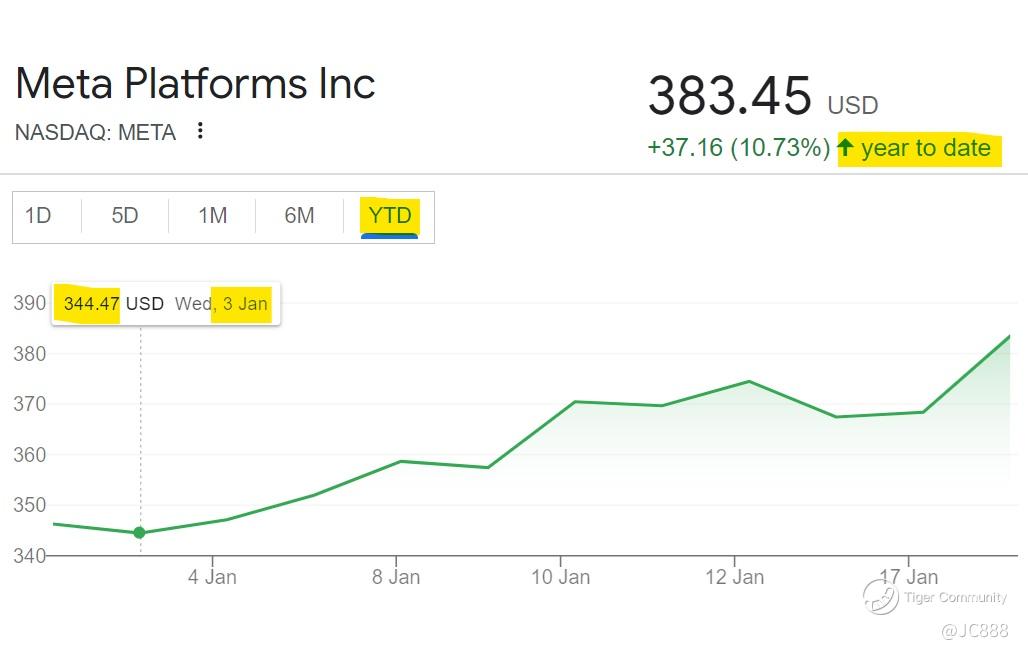The height and width of the screenshot is (654, 1028).
Task: Click the 390 y-axis price label
Action: pos(29,303)
